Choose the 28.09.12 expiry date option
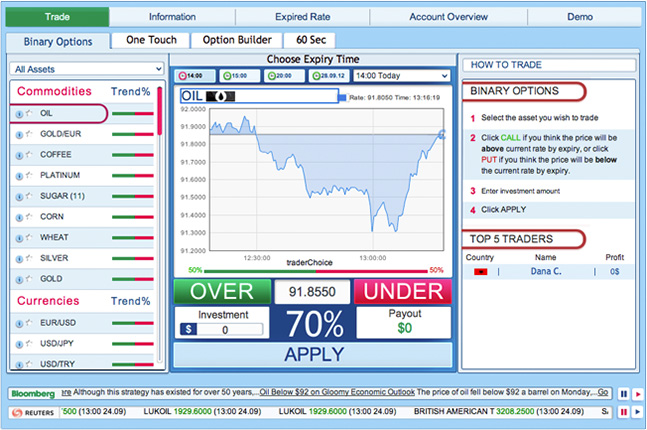 [327, 75]
